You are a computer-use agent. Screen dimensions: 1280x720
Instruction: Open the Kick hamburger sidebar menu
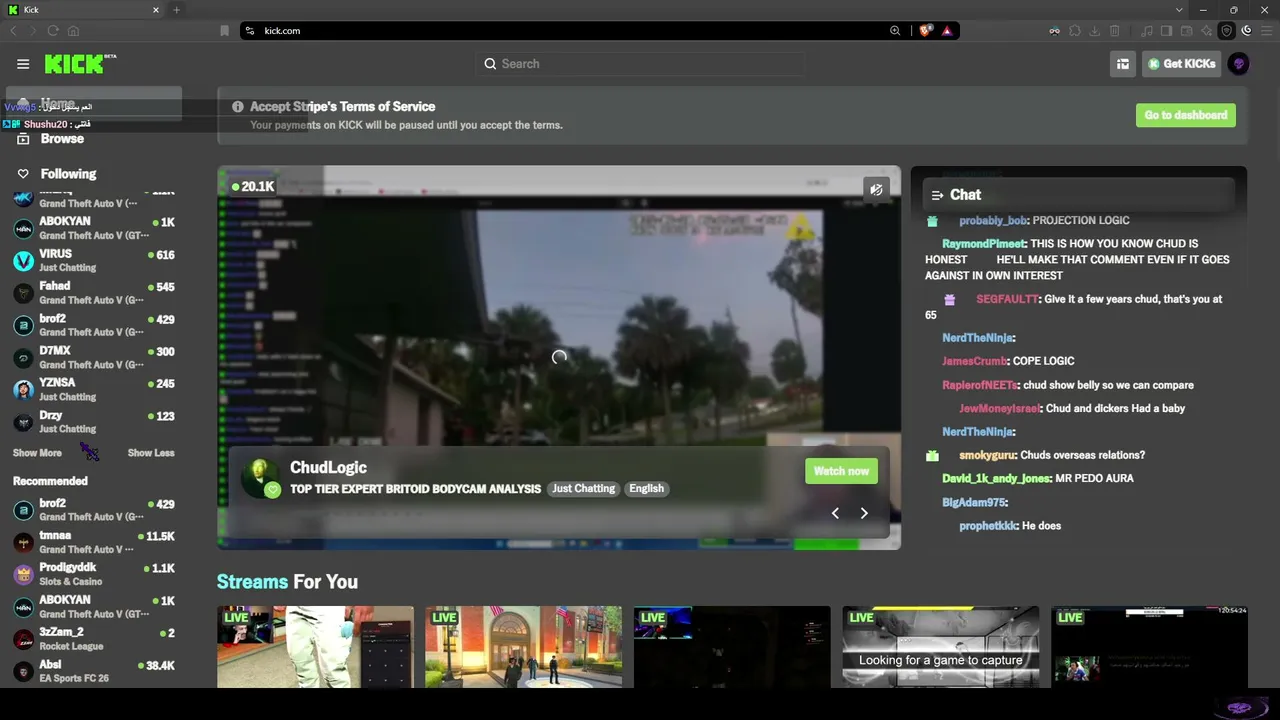coord(23,64)
